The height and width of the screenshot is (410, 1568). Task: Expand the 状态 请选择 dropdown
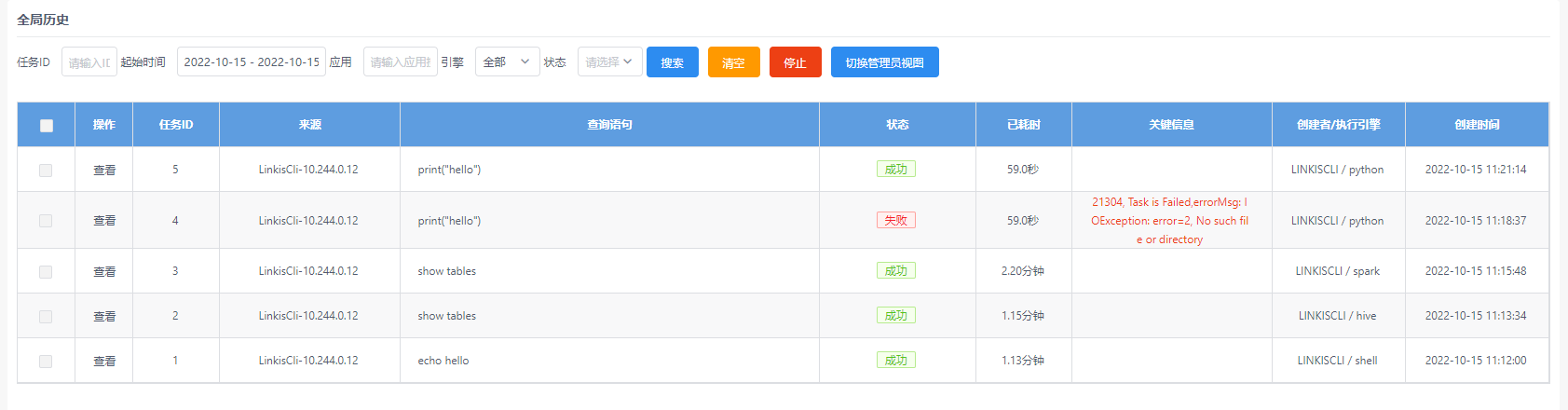(x=609, y=62)
